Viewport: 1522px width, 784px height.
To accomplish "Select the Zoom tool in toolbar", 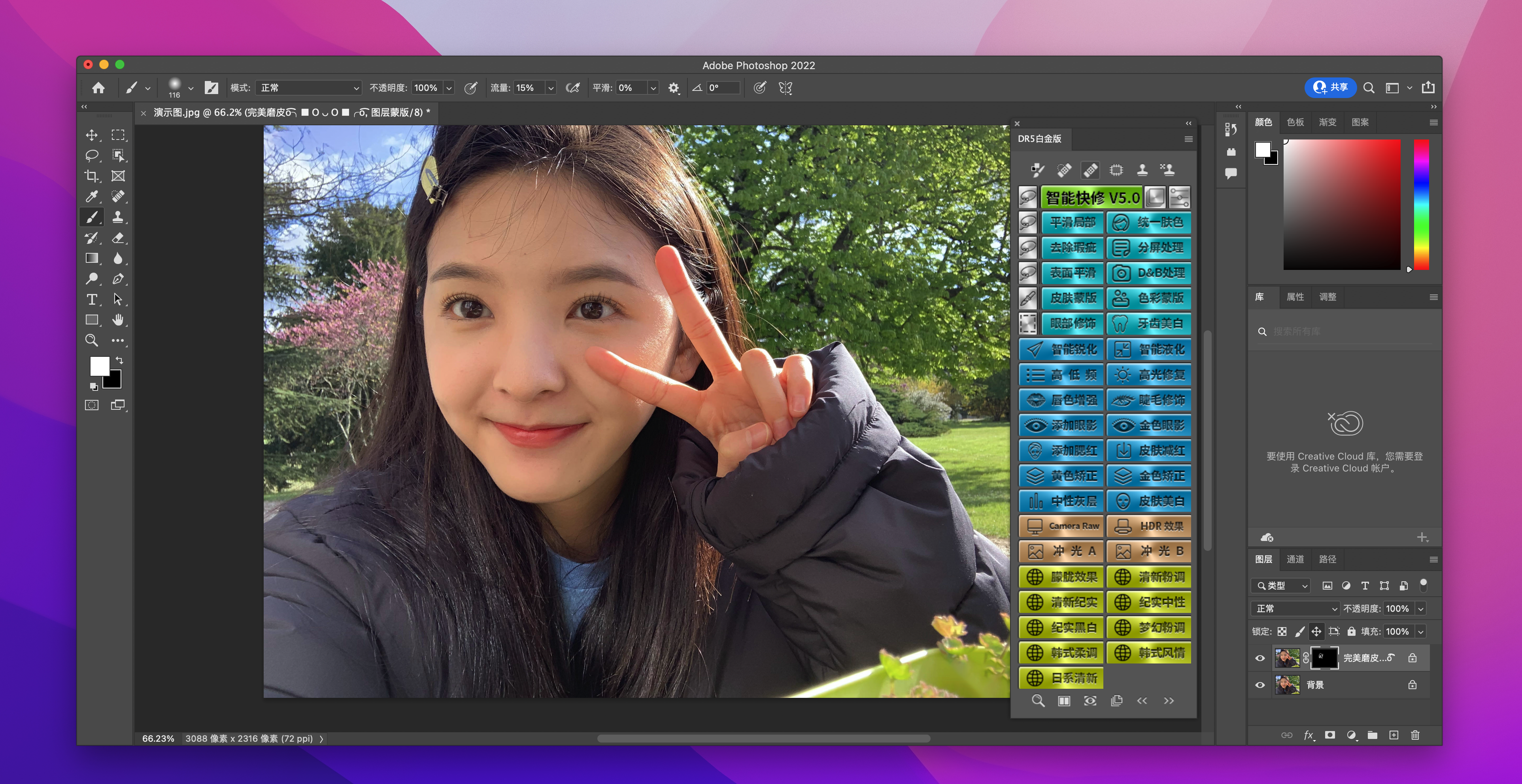I will pos(92,340).
